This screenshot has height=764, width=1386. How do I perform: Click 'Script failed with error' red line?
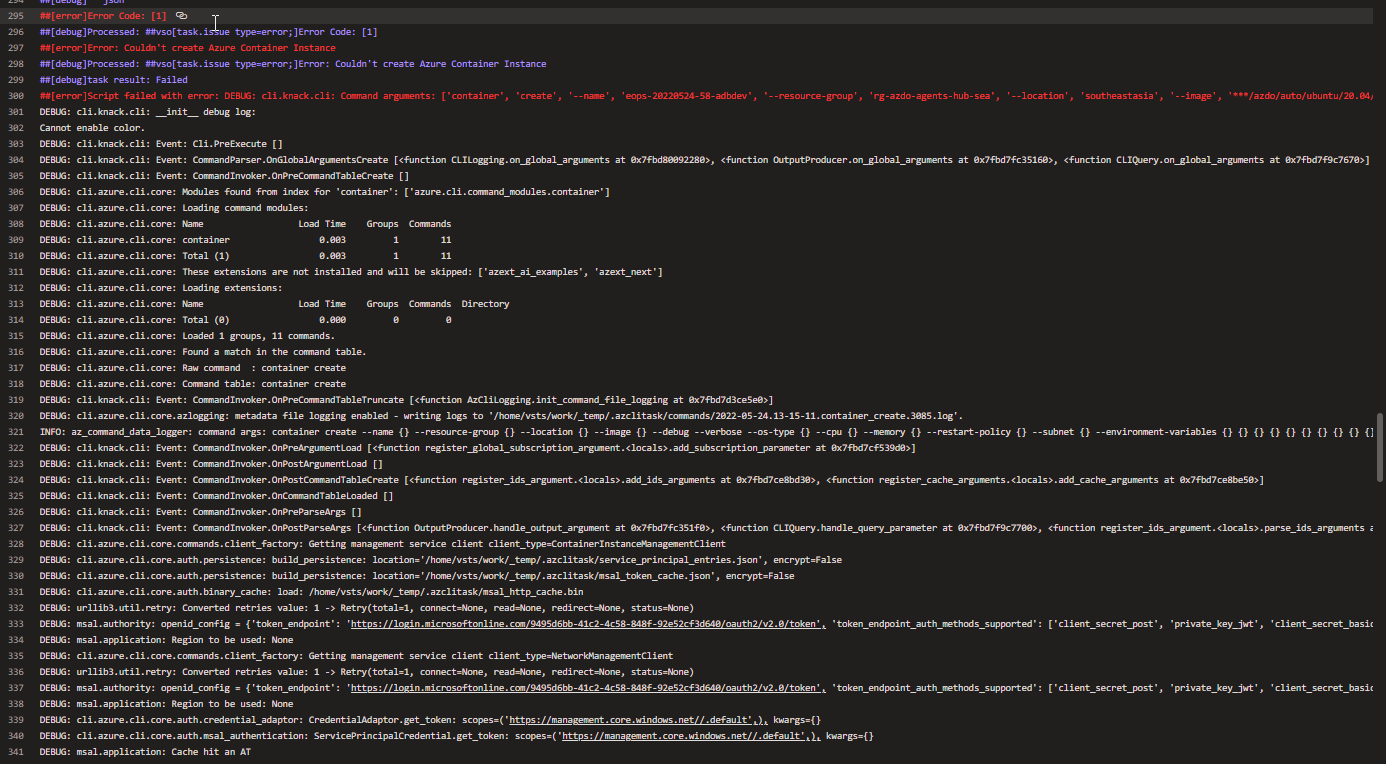(706, 96)
